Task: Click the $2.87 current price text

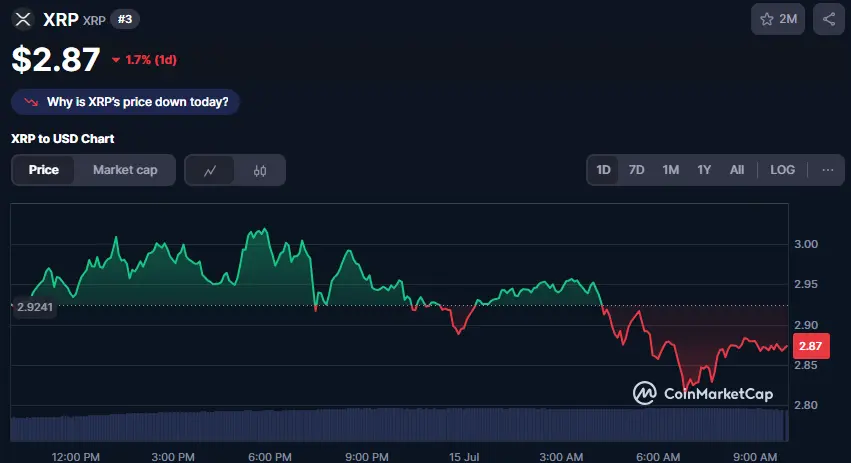Action: [56, 59]
